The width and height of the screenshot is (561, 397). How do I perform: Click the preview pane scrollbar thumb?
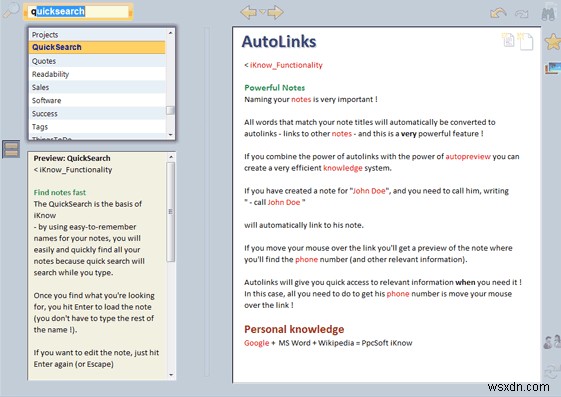pyautogui.click(x=171, y=212)
